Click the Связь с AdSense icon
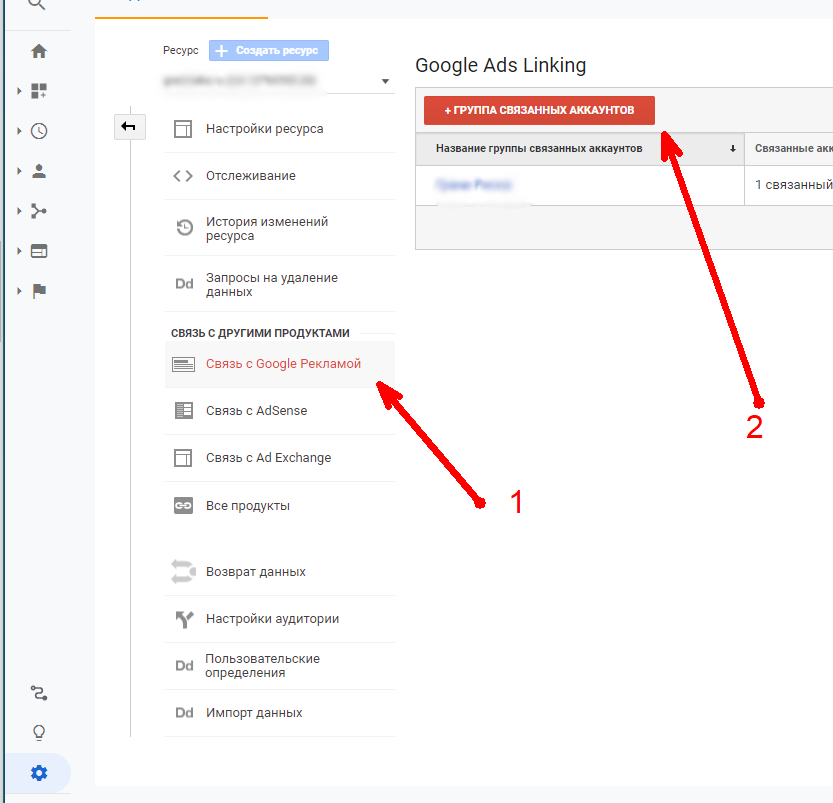The width and height of the screenshot is (833, 803). 184,411
